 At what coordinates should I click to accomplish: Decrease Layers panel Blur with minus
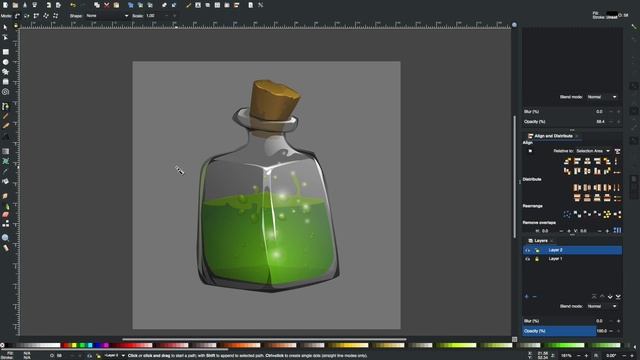(x=611, y=321)
